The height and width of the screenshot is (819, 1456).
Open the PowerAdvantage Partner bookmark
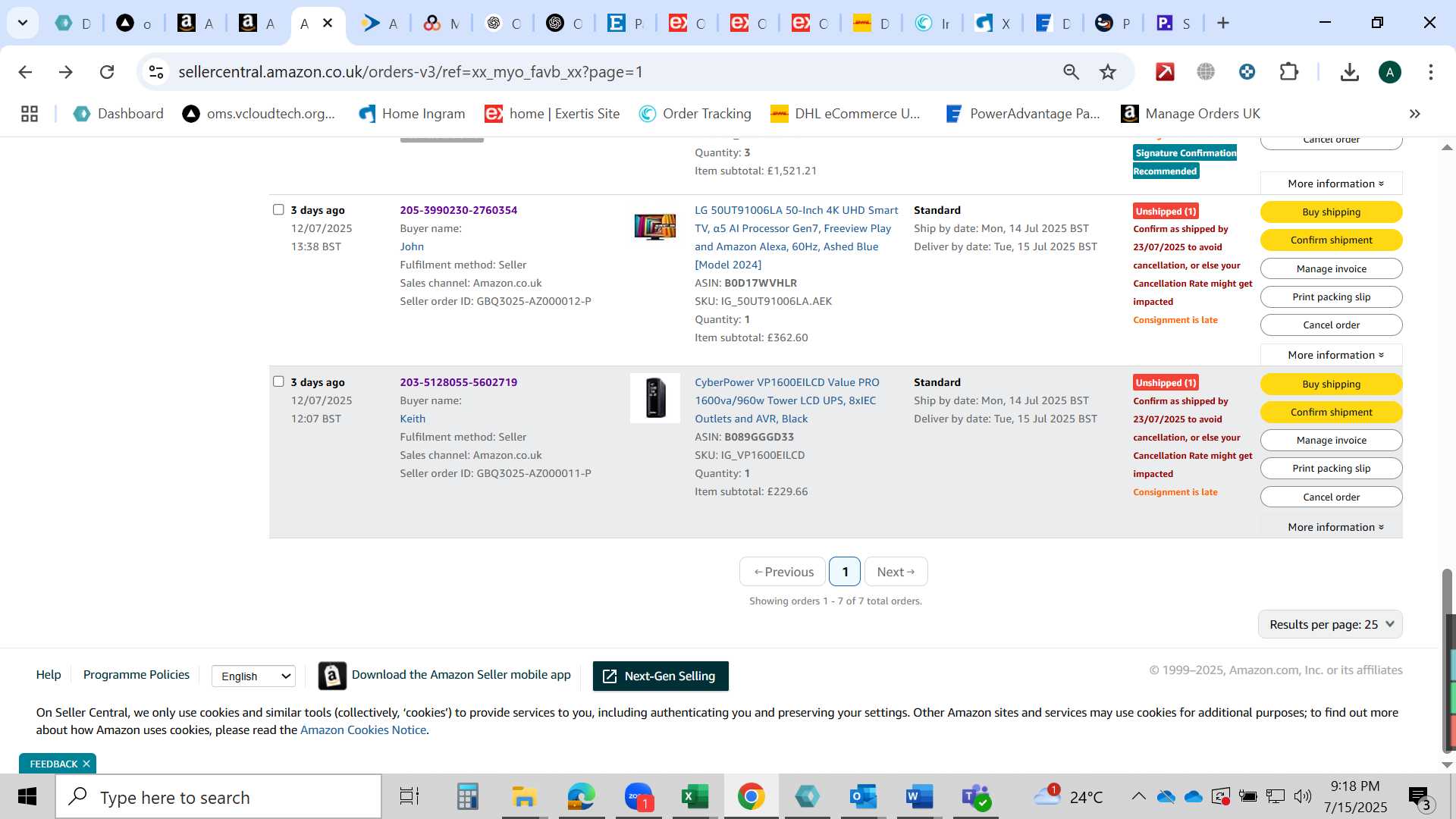[1023, 114]
